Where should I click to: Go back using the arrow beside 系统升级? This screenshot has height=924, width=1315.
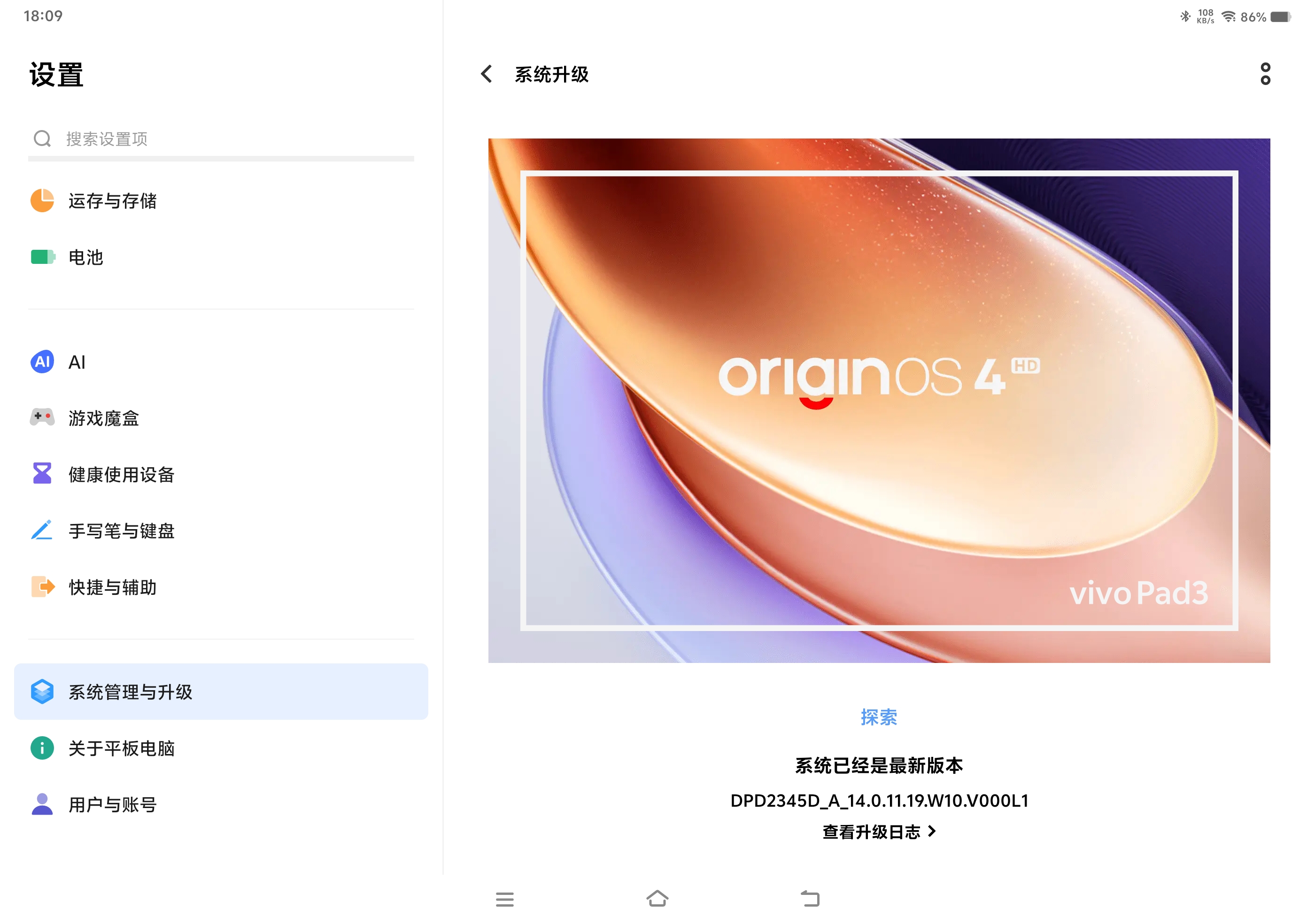pyautogui.click(x=486, y=74)
